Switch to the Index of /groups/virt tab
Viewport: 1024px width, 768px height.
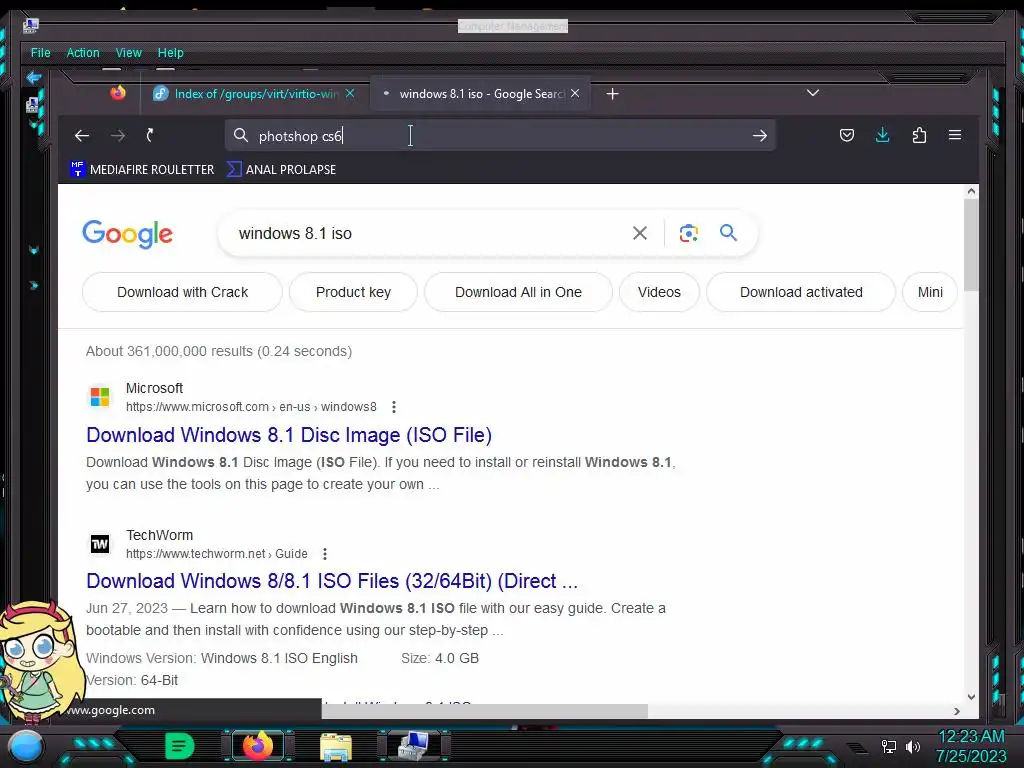[255, 93]
